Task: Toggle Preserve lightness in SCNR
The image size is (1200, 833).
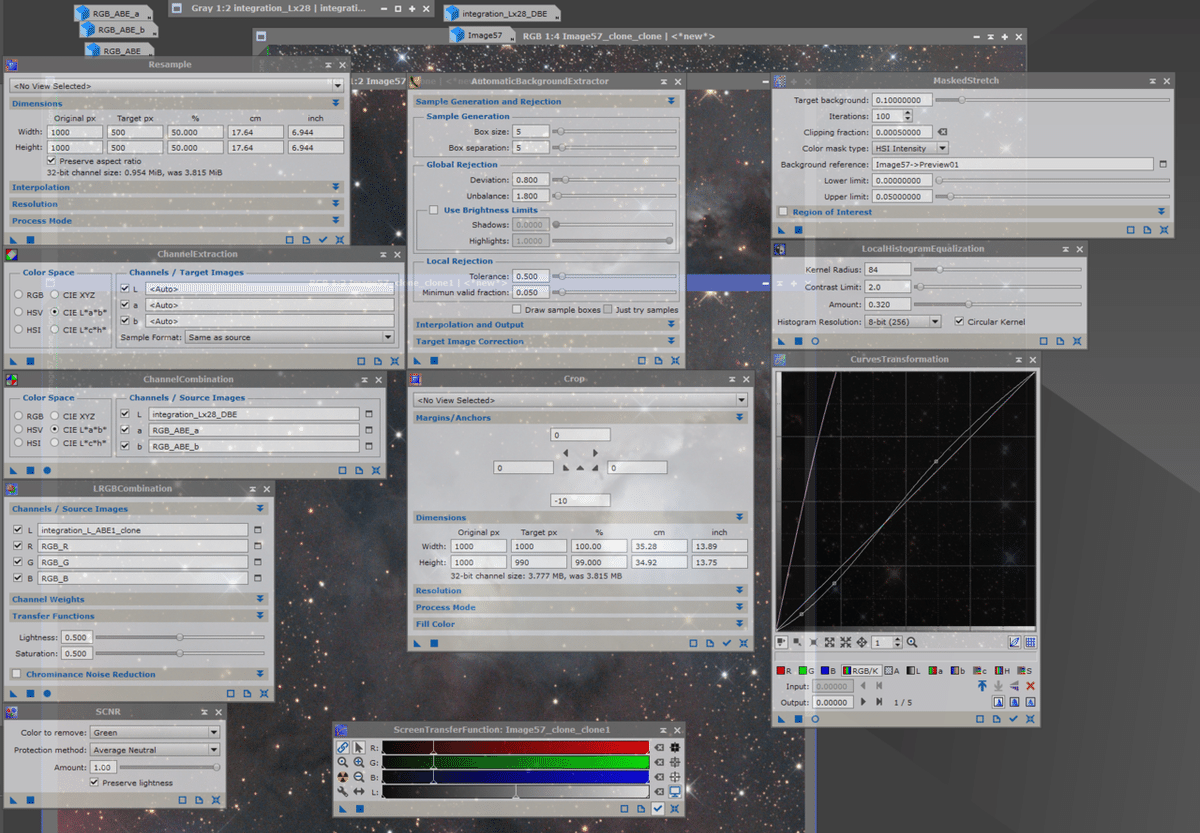Action: tap(95, 783)
